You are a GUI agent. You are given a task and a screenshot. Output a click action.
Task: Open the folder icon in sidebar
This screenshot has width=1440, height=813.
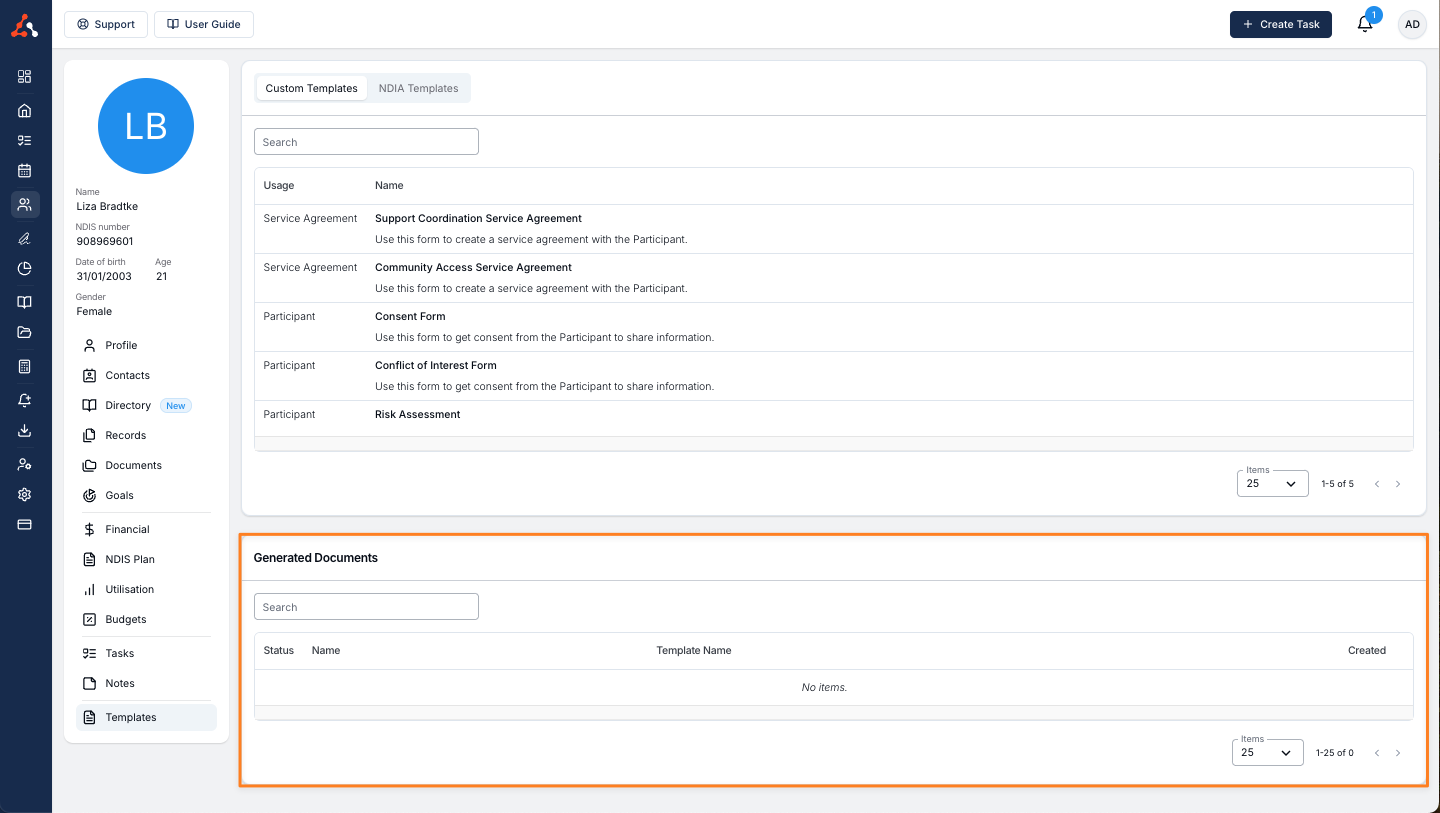(25, 333)
